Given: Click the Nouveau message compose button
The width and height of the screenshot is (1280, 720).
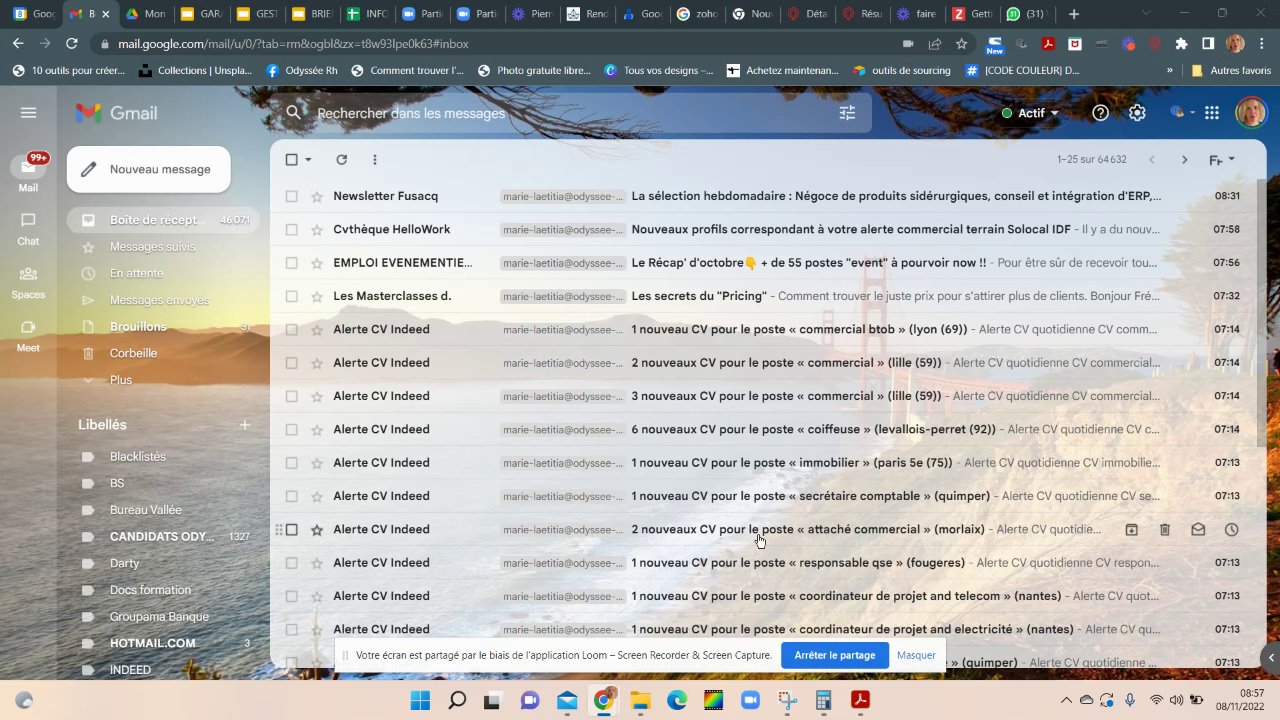Looking at the screenshot, I should click(x=149, y=169).
